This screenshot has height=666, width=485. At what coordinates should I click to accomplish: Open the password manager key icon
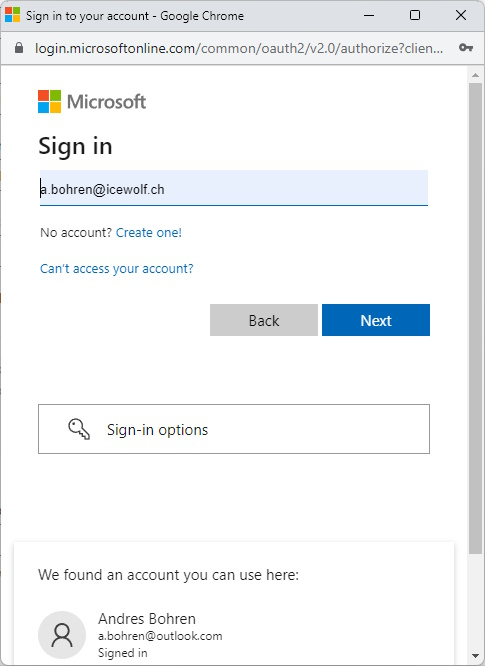point(466,48)
